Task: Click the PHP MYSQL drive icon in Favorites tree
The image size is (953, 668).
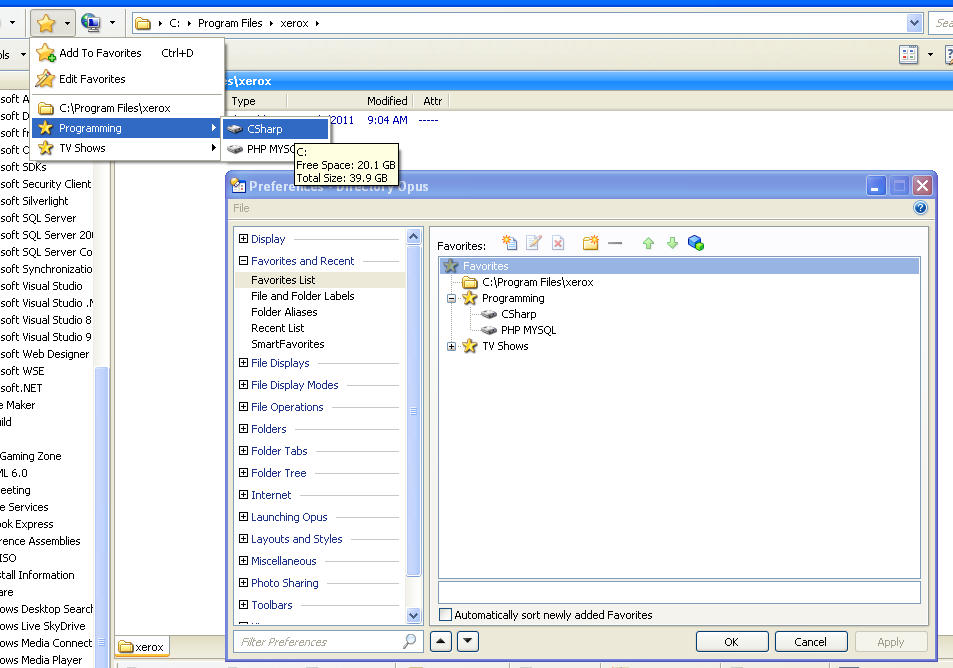Action: (x=489, y=330)
